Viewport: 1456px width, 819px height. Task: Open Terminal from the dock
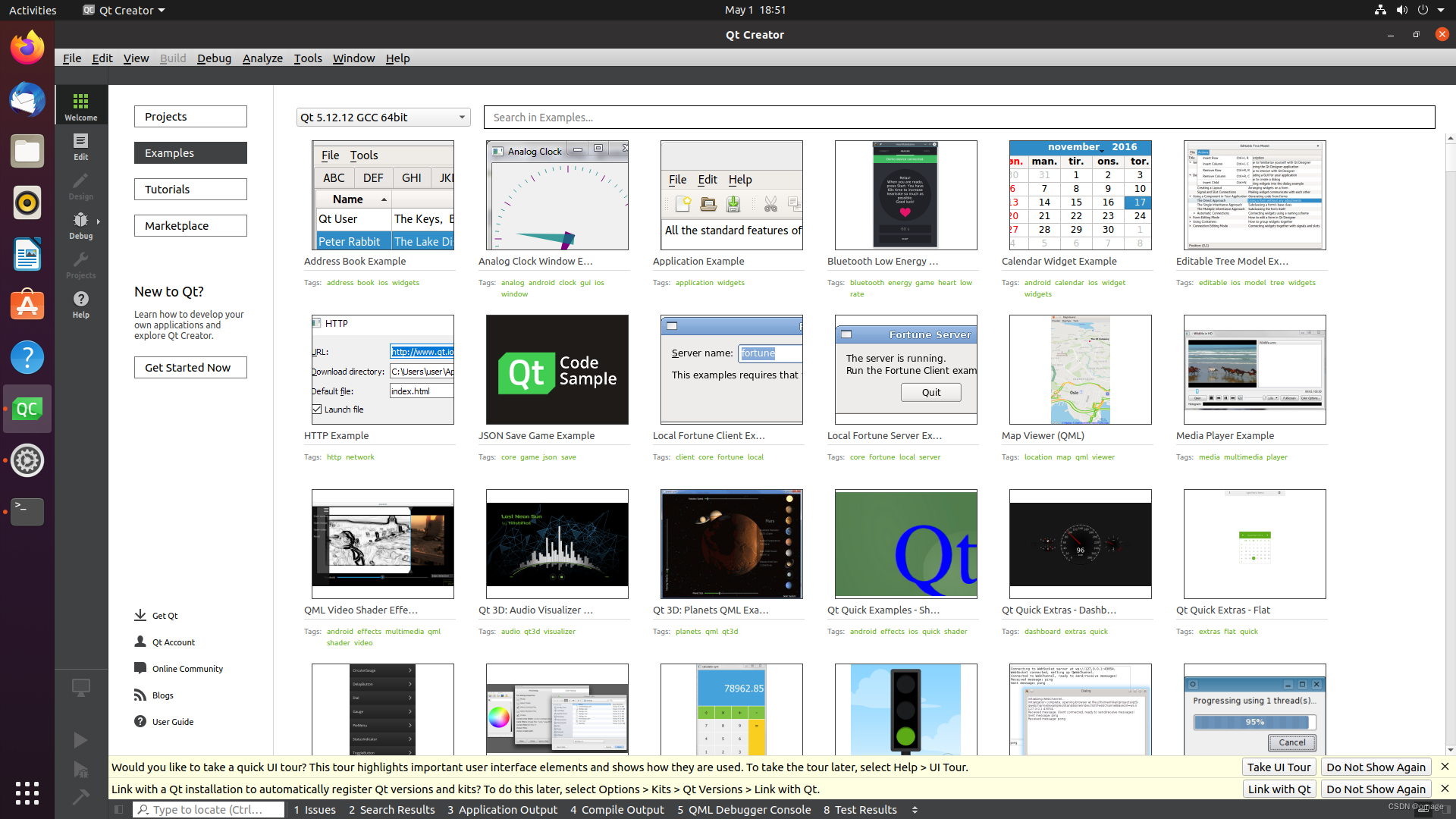(27, 511)
